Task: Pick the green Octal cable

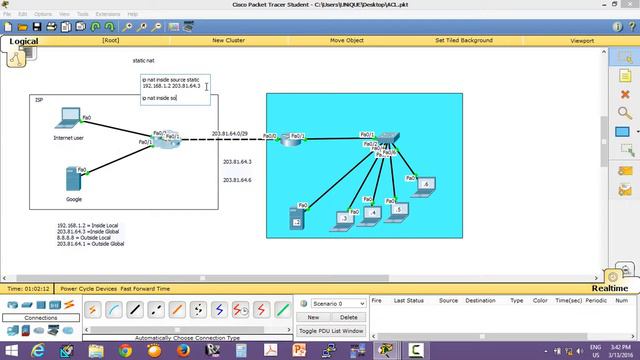Action: pyautogui.click(x=282, y=311)
